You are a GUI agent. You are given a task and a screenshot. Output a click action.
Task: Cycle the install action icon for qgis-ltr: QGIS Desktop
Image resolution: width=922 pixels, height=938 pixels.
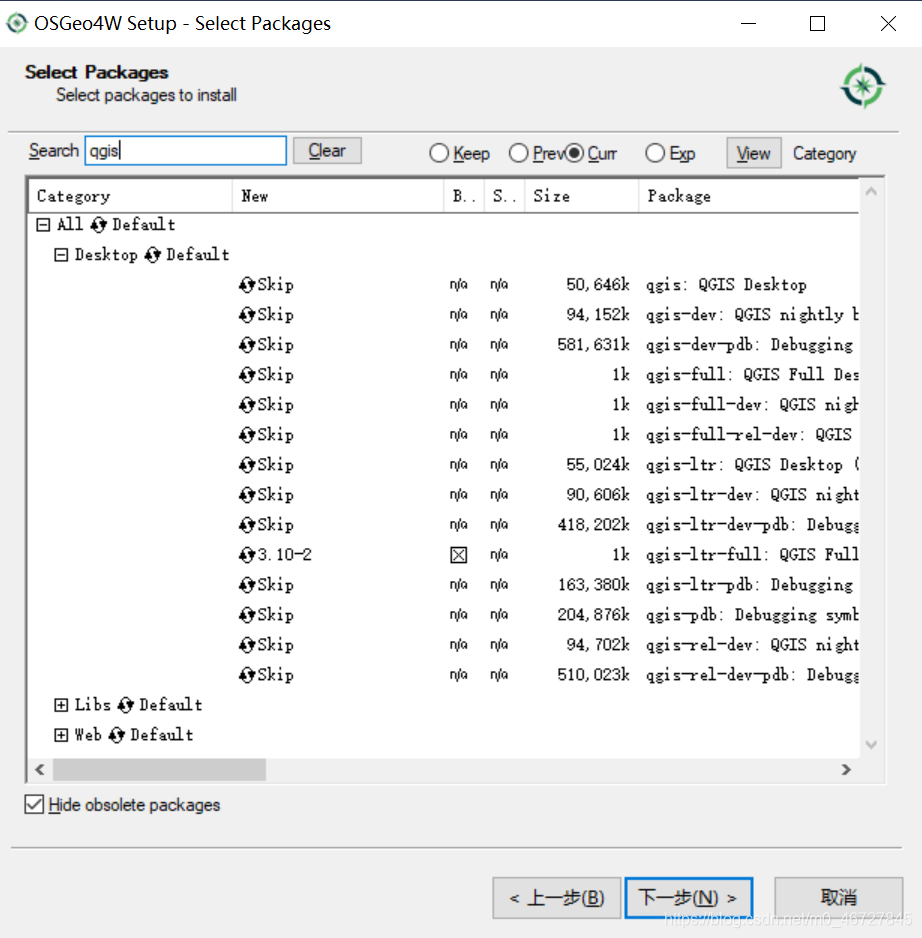coord(247,465)
